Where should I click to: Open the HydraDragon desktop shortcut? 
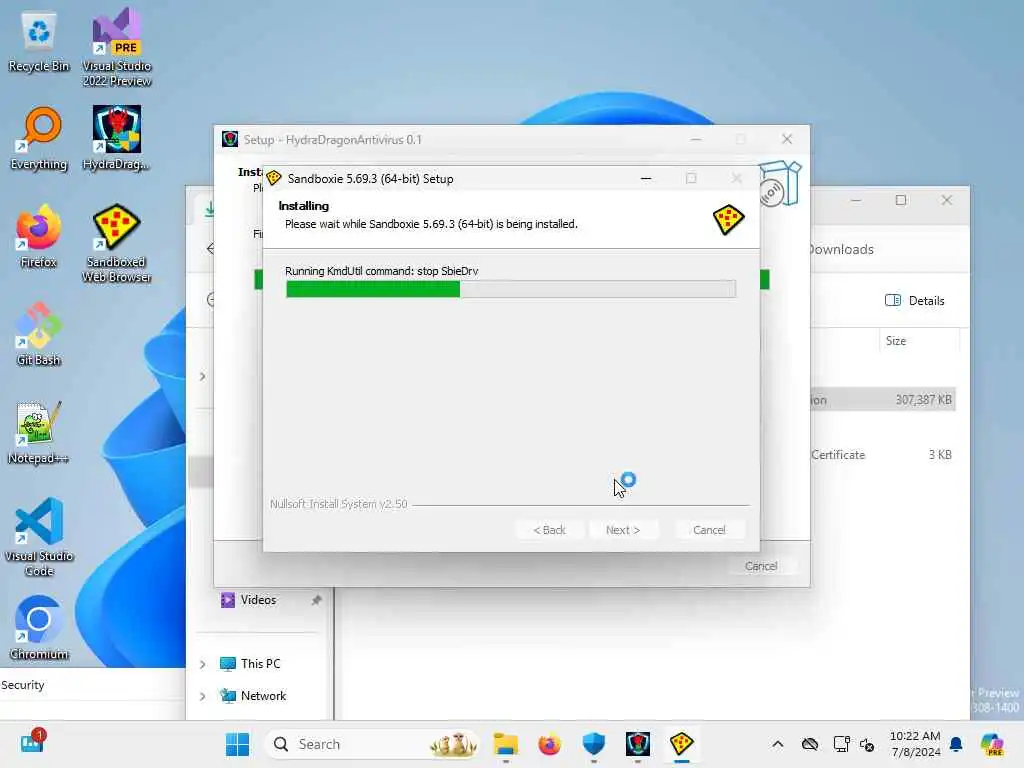tap(117, 139)
